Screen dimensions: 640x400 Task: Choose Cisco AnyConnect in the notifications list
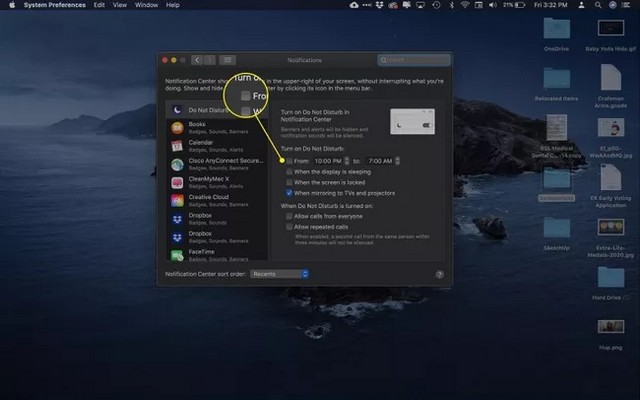pyautogui.click(x=215, y=164)
